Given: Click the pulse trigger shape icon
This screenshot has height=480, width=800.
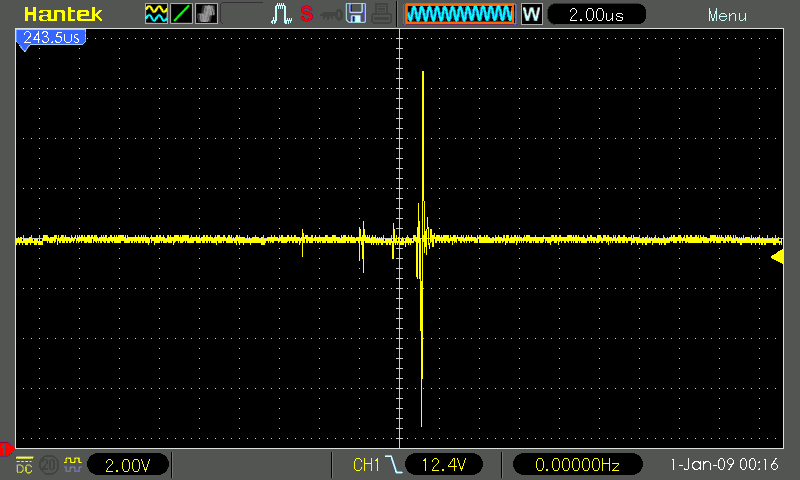Looking at the screenshot, I should (x=281, y=14).
